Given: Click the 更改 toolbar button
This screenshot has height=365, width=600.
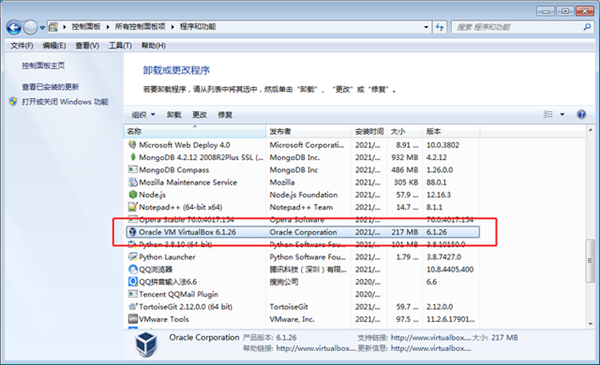Looking at the screenshot, I should point(199,115).
